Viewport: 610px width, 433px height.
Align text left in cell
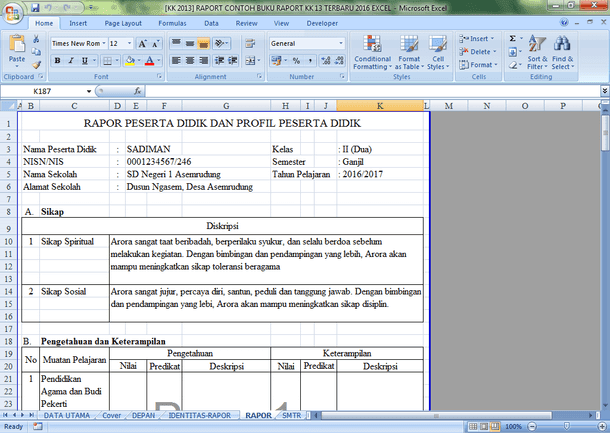[176, 60]
